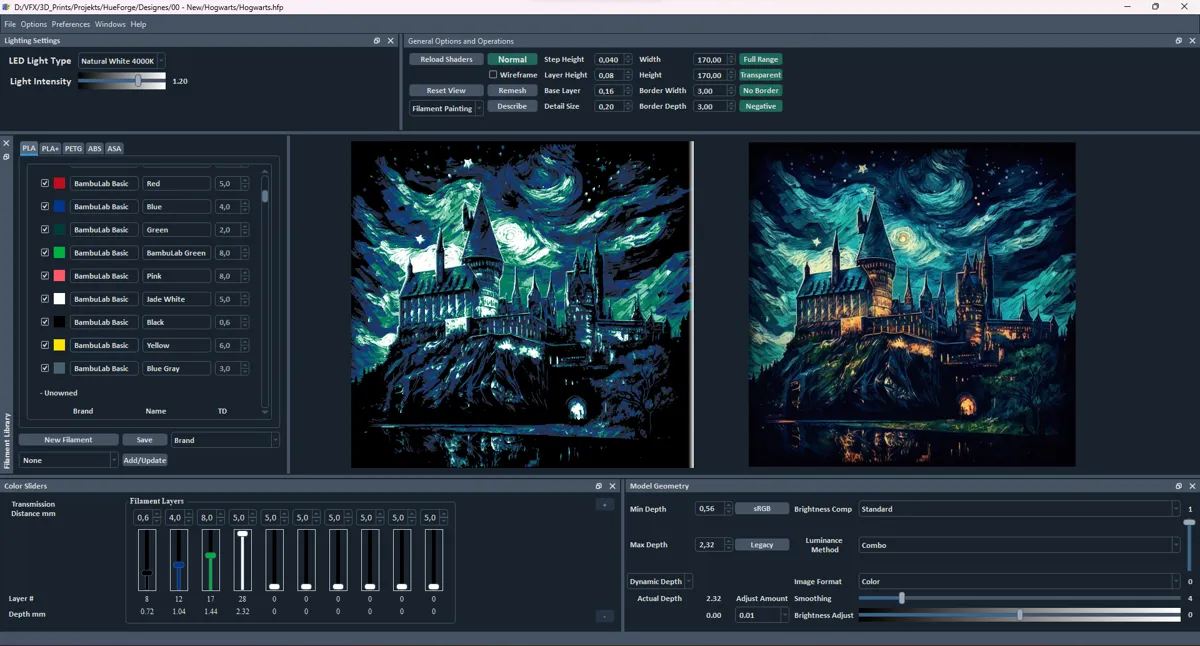This screenshot has height=646, width=1200.
Task: Toggle the Blue filament checkbox
Action: (x=45, y=207)
